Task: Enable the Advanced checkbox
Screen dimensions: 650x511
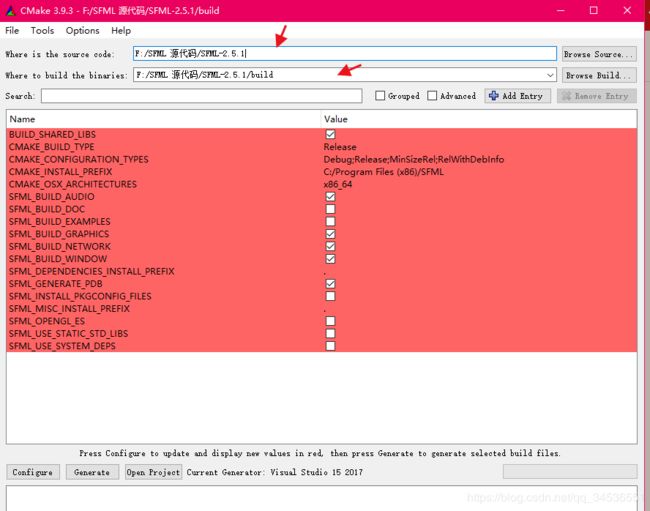Action: point(432,96)
